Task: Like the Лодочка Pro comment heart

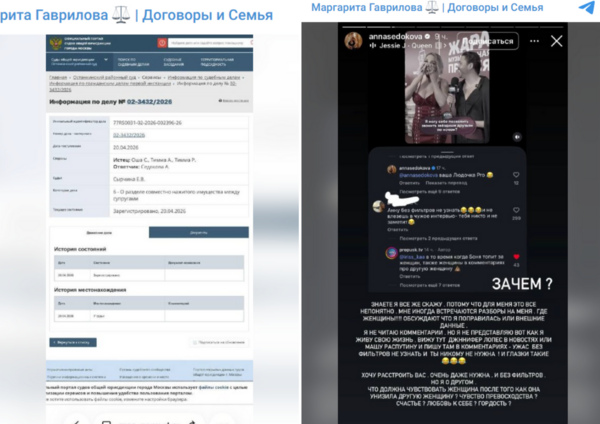Action: click(516, 175)
